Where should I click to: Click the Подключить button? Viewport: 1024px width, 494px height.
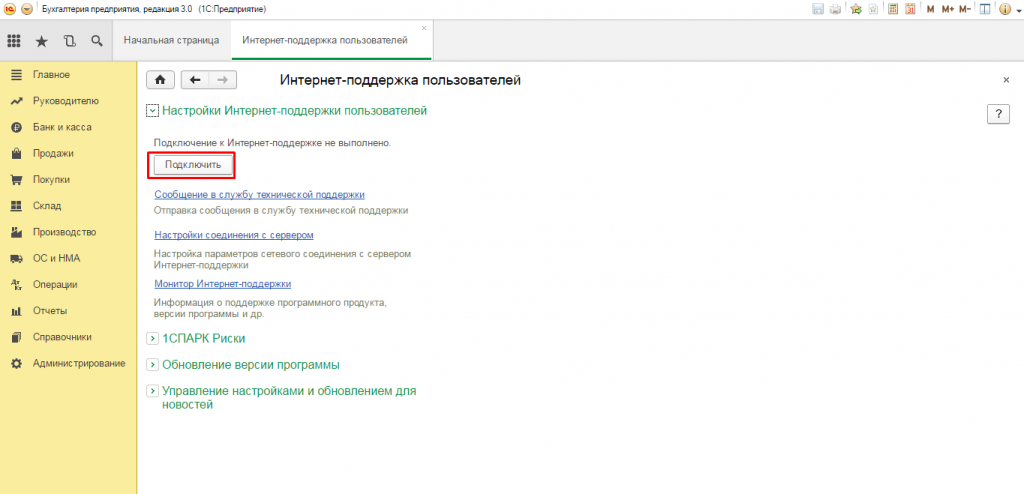tap(193, 165)
